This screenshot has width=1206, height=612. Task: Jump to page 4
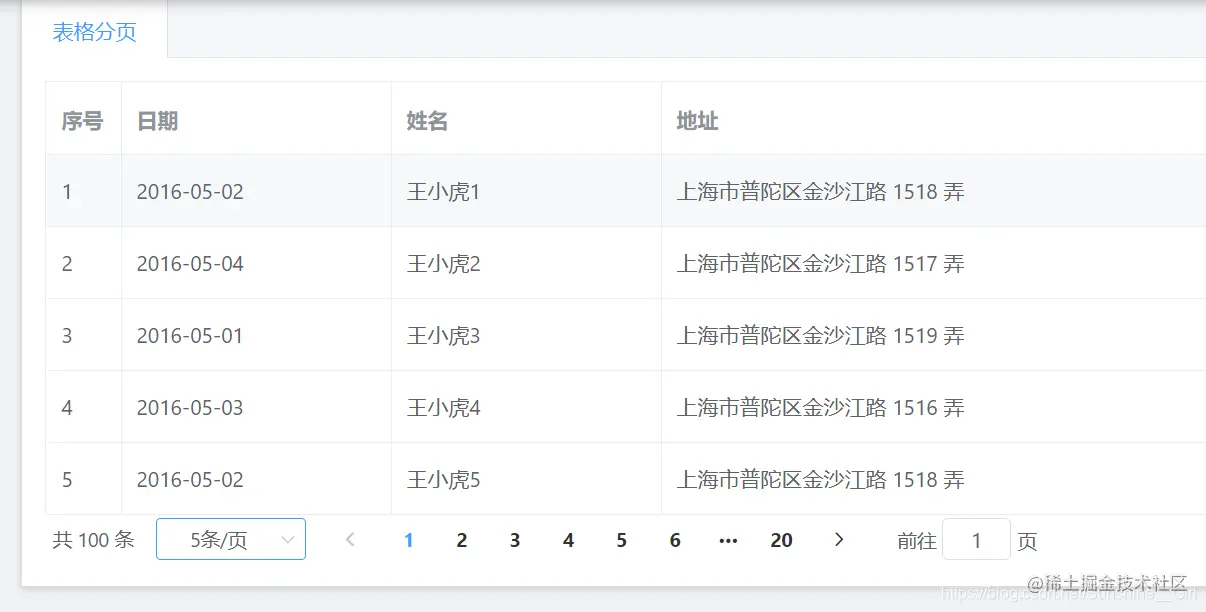568,540
